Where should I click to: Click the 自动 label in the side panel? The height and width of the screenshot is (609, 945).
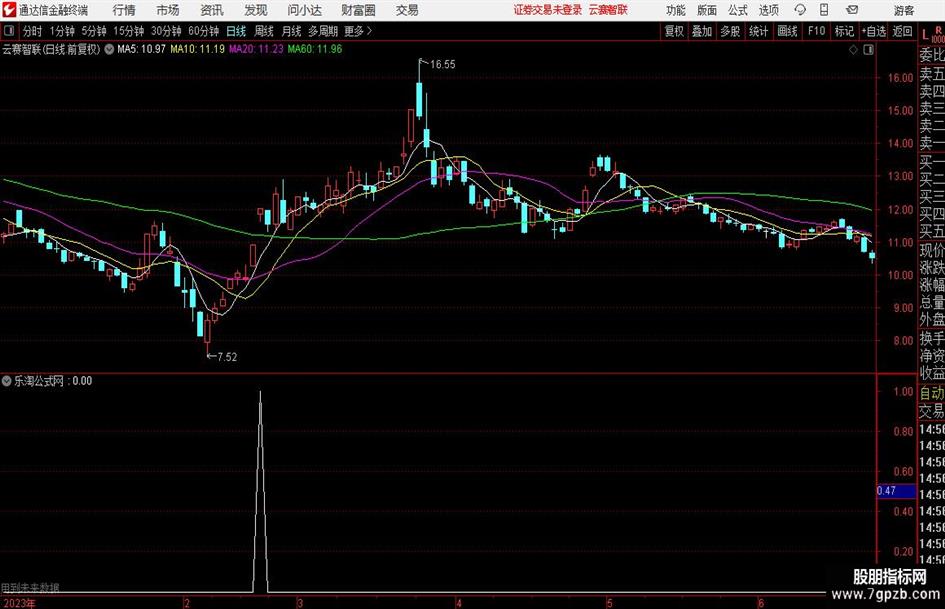(932, 393)
